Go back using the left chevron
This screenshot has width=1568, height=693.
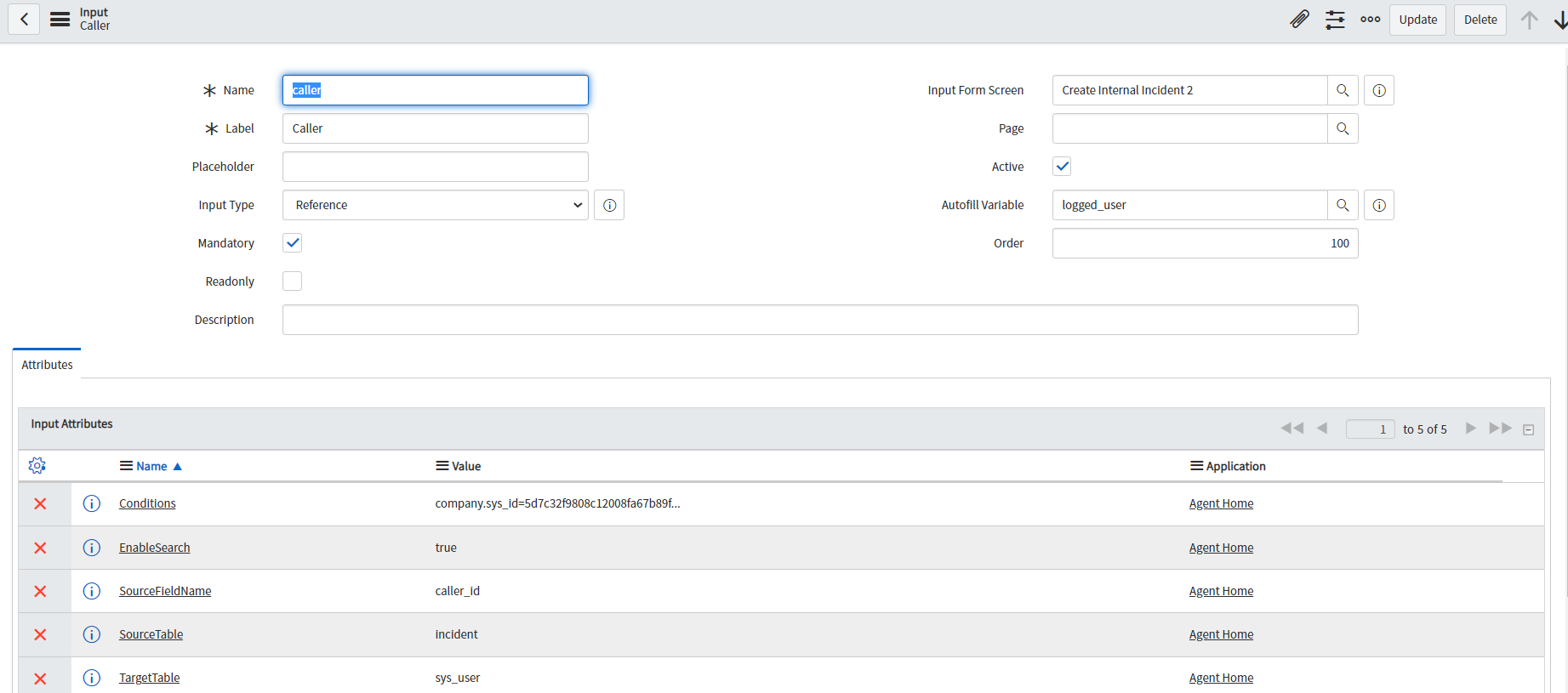coord(25,20)
